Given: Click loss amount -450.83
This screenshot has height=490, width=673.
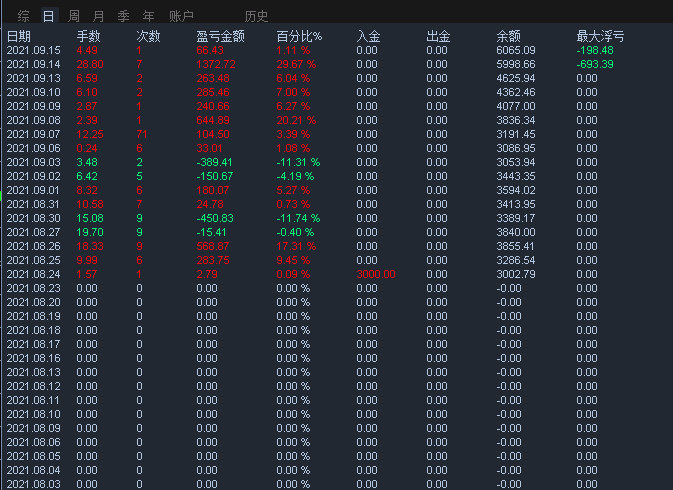Looking at the screenshot, I should (x=215, y=218).
